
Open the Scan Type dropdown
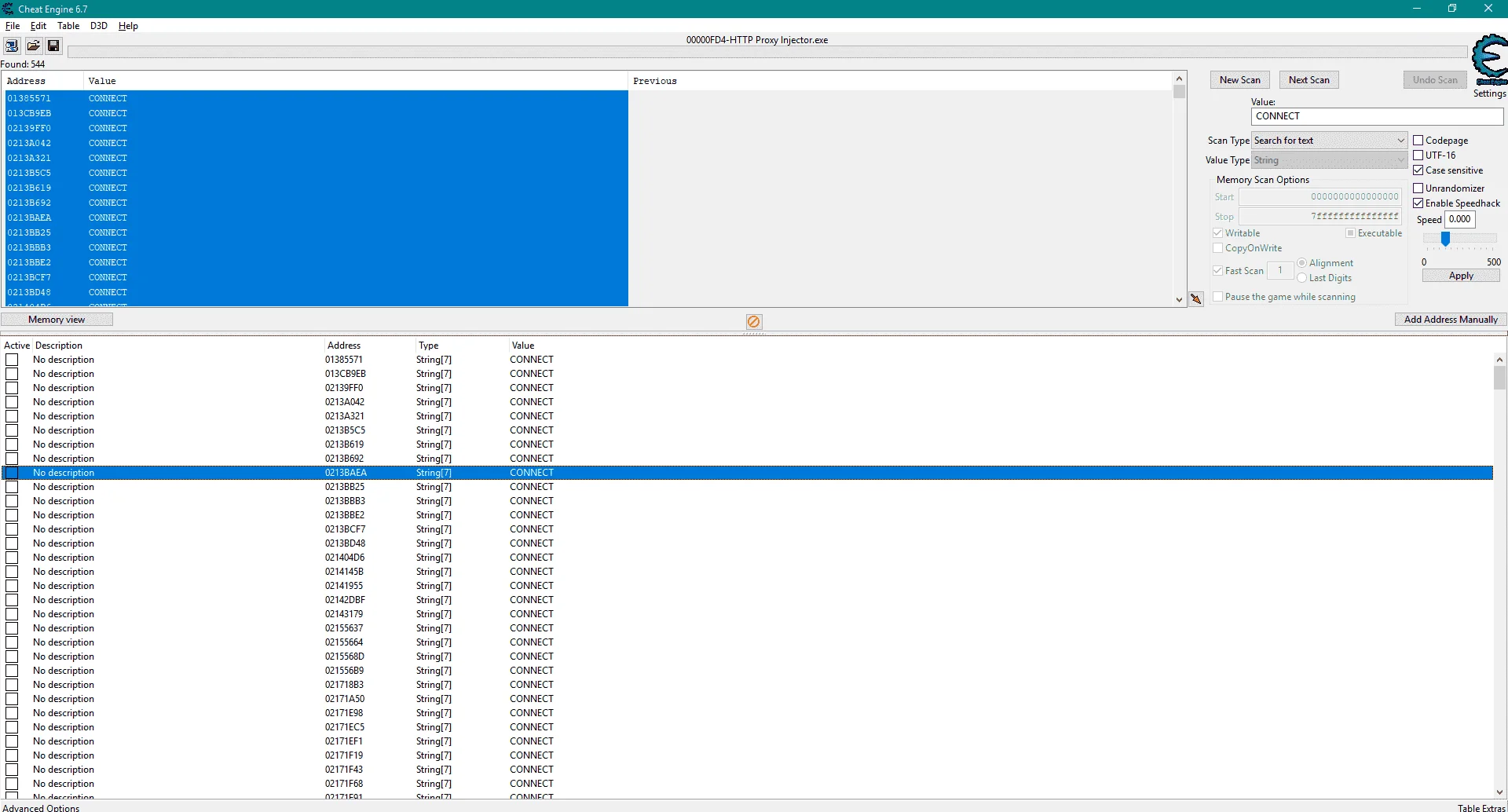click(1329, 141)
